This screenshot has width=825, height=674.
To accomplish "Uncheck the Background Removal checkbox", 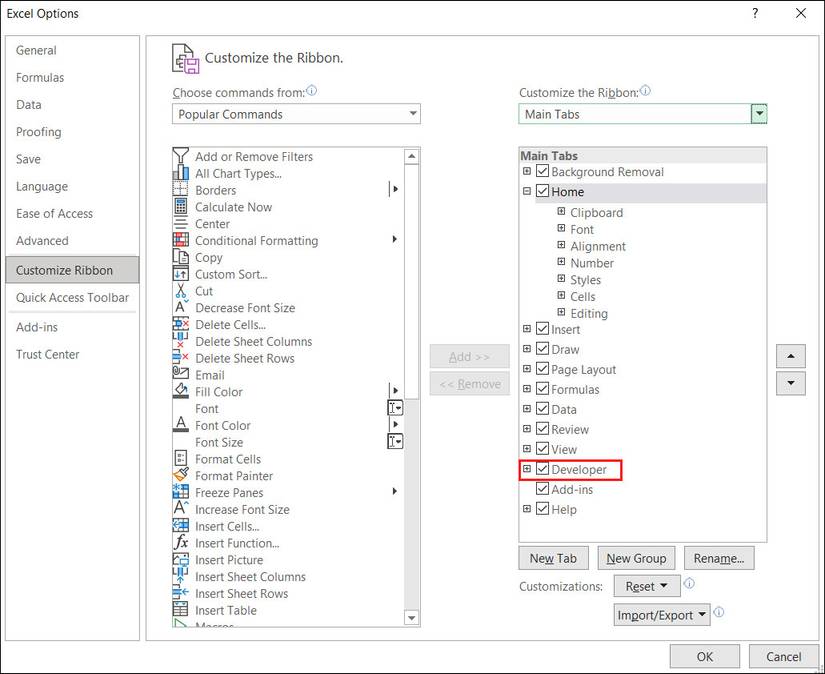I will pyautogui.click(x=542, y=171).
